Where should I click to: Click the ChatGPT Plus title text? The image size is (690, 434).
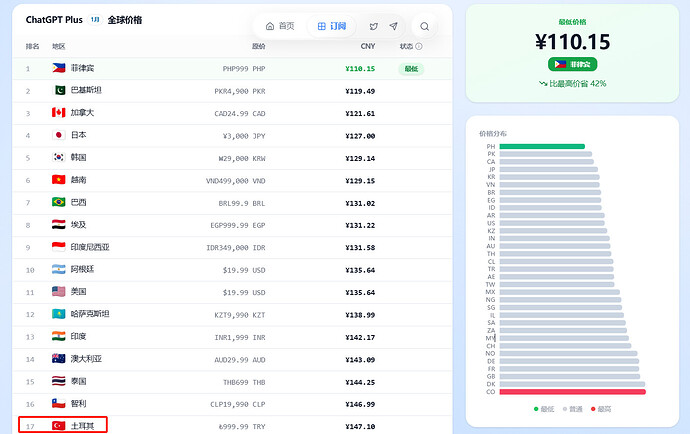tap(54, 20)
